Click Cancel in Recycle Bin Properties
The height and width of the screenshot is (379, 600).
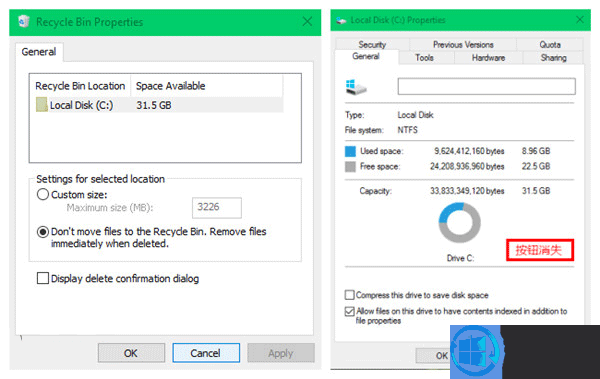(x=206, y=353)
